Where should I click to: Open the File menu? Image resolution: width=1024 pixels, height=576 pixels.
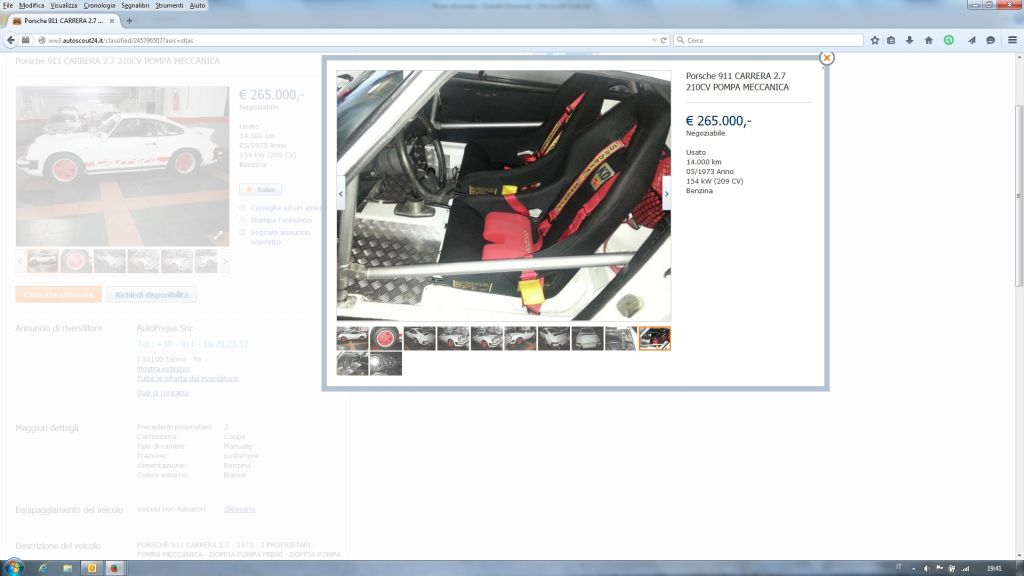coord(8,5)
